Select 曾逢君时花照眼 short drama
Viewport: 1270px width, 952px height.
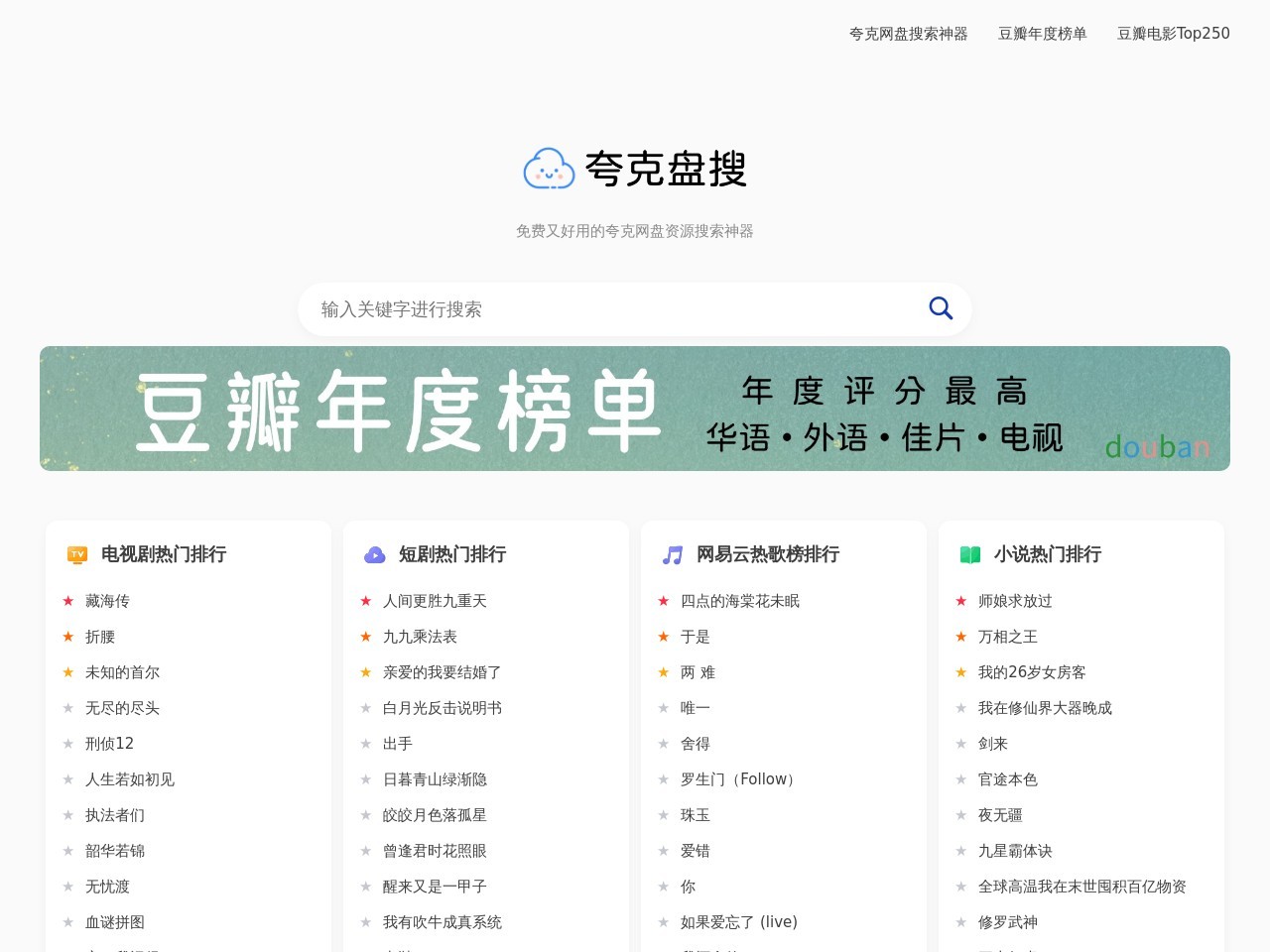435,851
